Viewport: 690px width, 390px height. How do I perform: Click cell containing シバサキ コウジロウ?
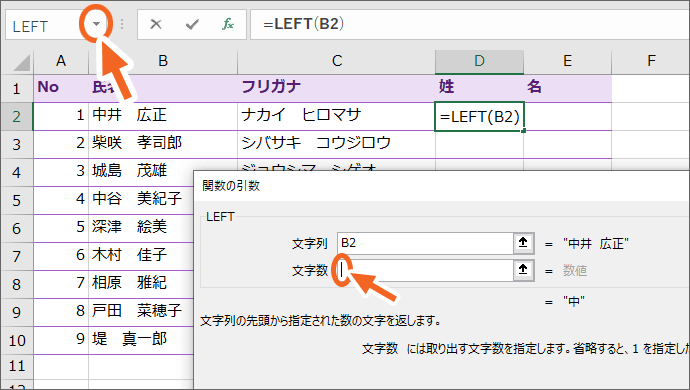337,144
